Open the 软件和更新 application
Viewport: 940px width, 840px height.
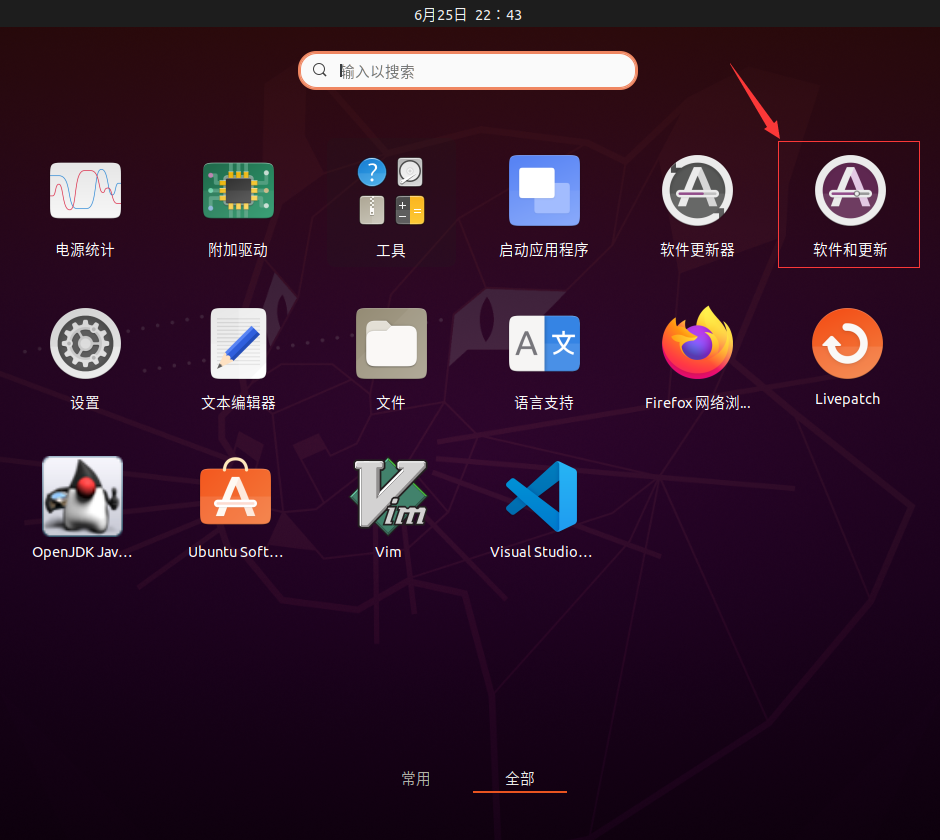848,204
